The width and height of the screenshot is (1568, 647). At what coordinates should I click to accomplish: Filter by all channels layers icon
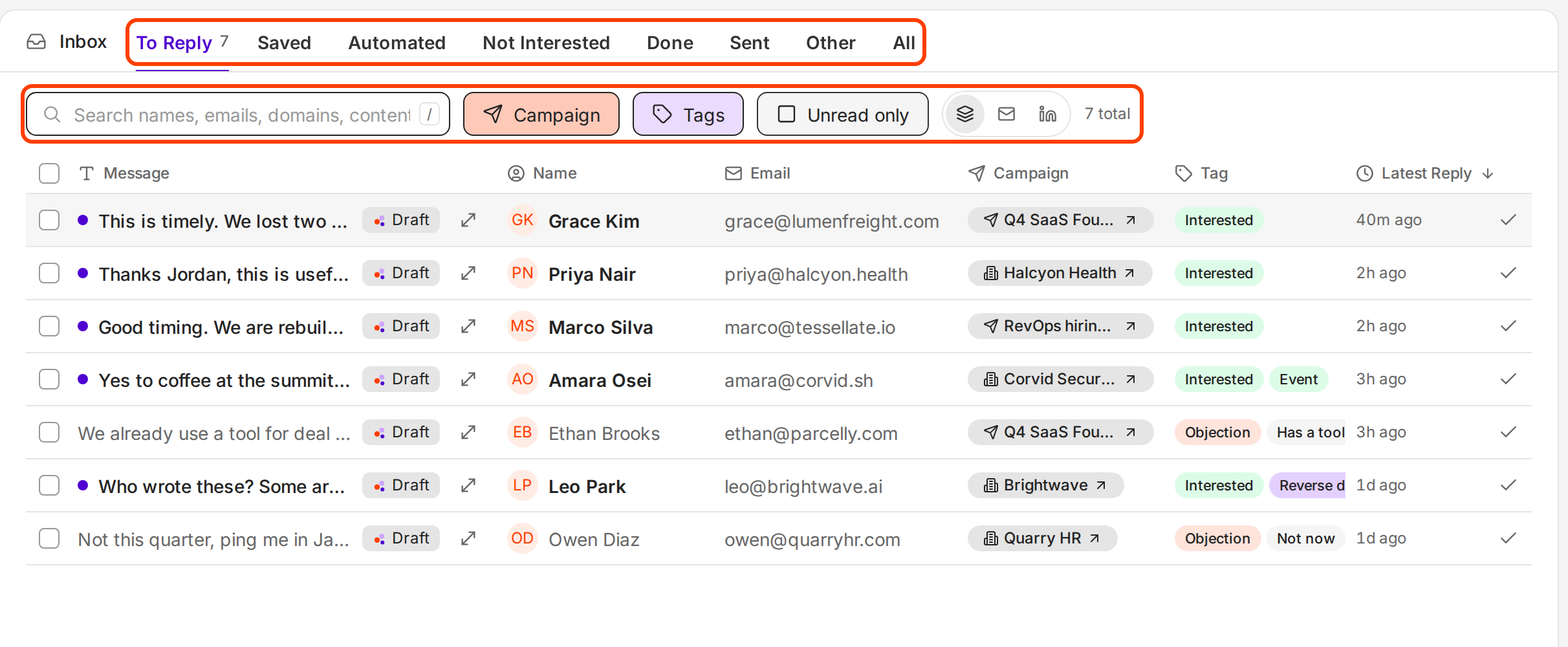point(964,114)
